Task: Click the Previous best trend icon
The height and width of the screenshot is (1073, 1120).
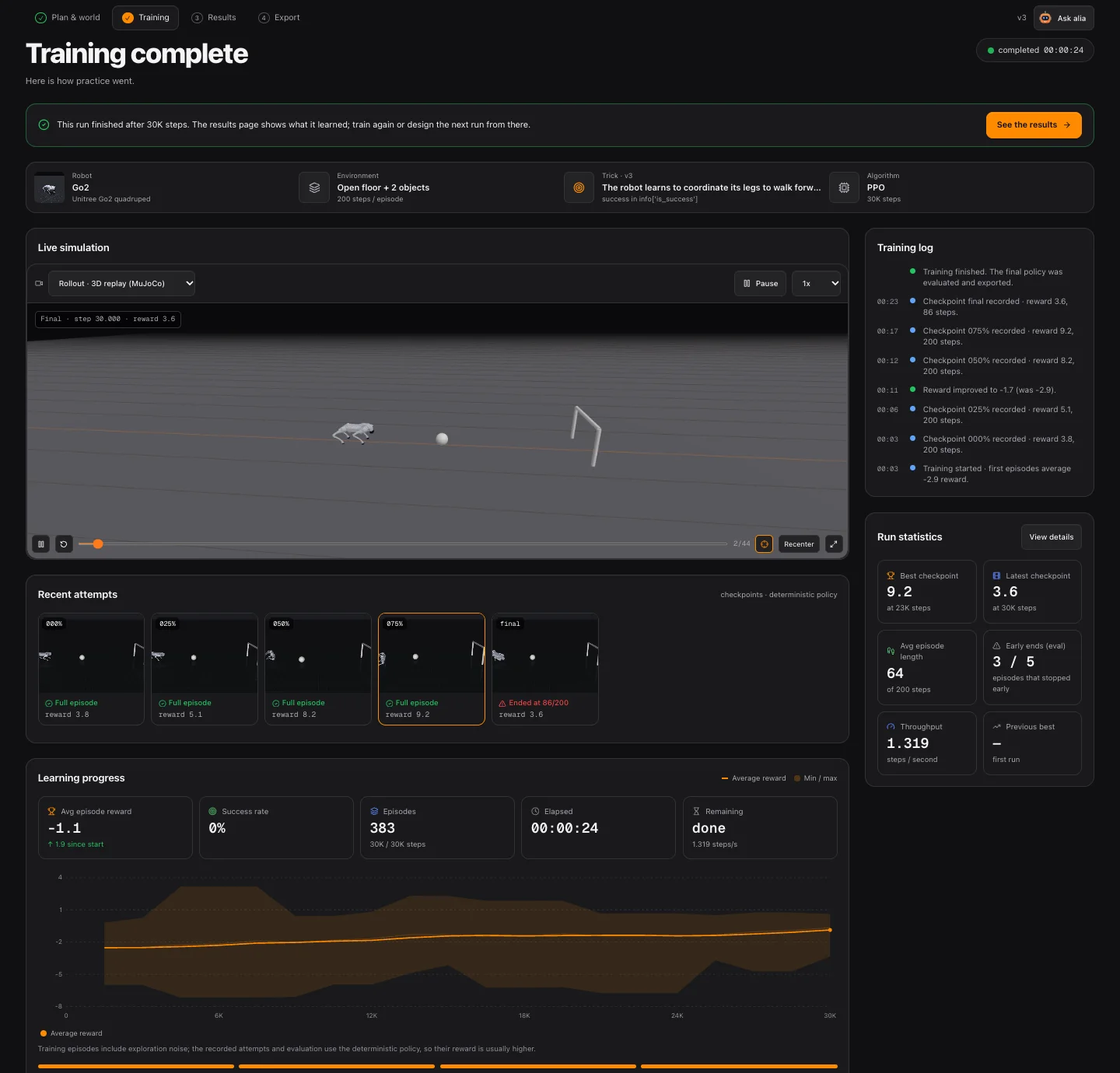Action: tap(996, 727)
